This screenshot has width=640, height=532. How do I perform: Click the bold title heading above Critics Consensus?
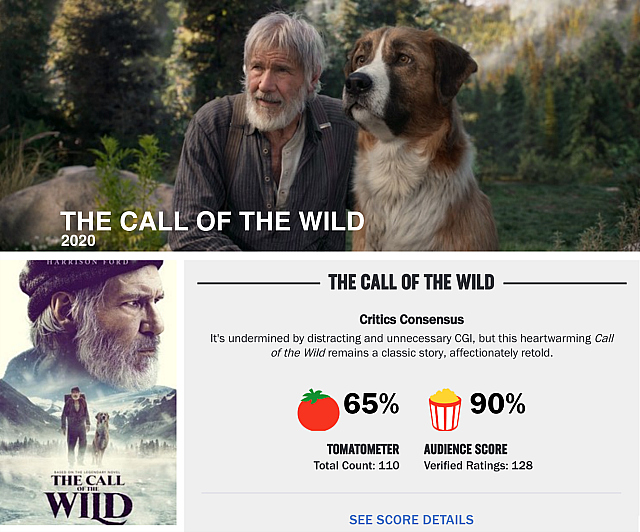tap(411, 282)
